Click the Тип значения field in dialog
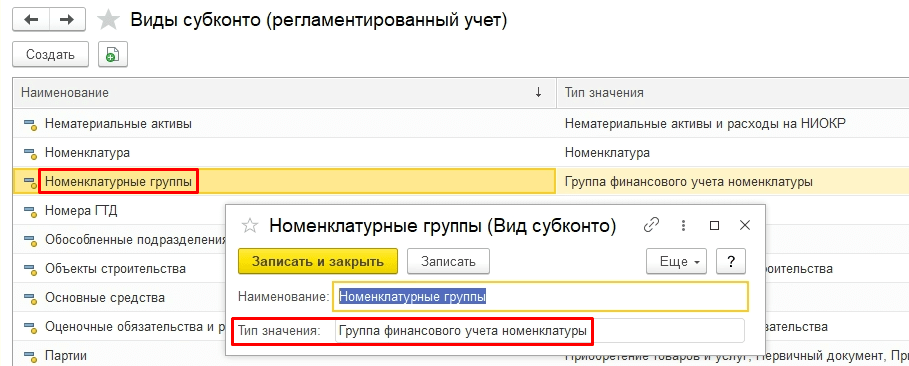Viewport: 909px width, 366px height. click(539, 331)
